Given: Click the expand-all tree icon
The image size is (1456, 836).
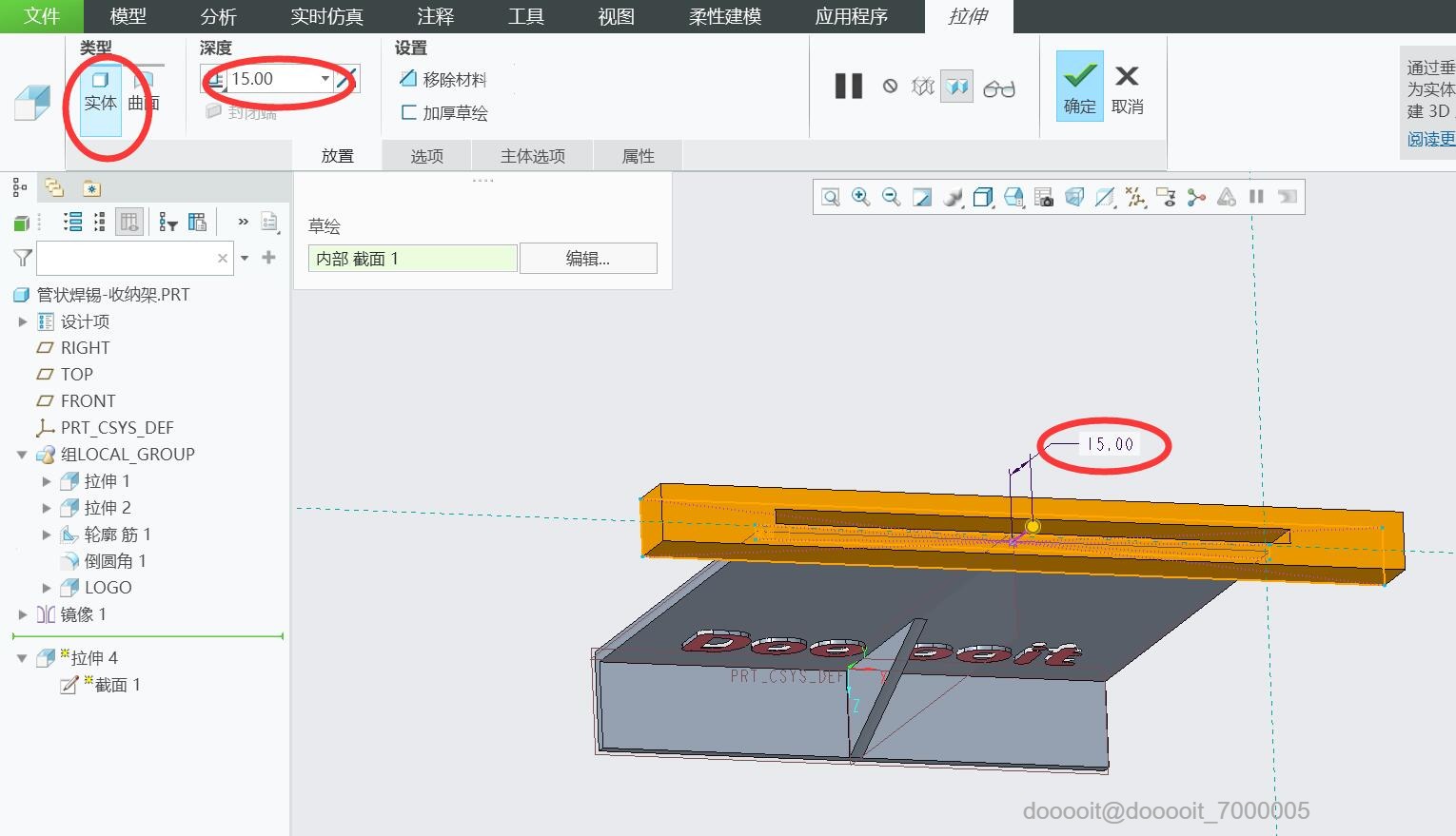Looking at the screenshot, I should coord(72,223).
